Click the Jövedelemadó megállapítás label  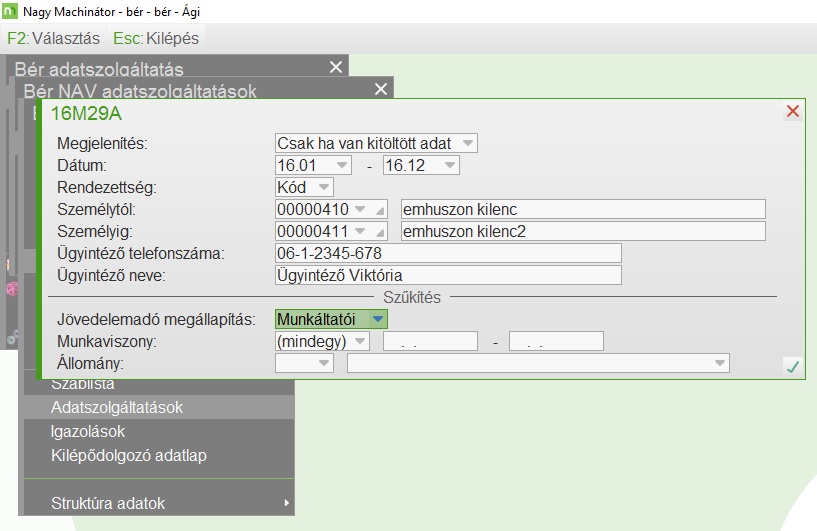[x=156, y=319]
